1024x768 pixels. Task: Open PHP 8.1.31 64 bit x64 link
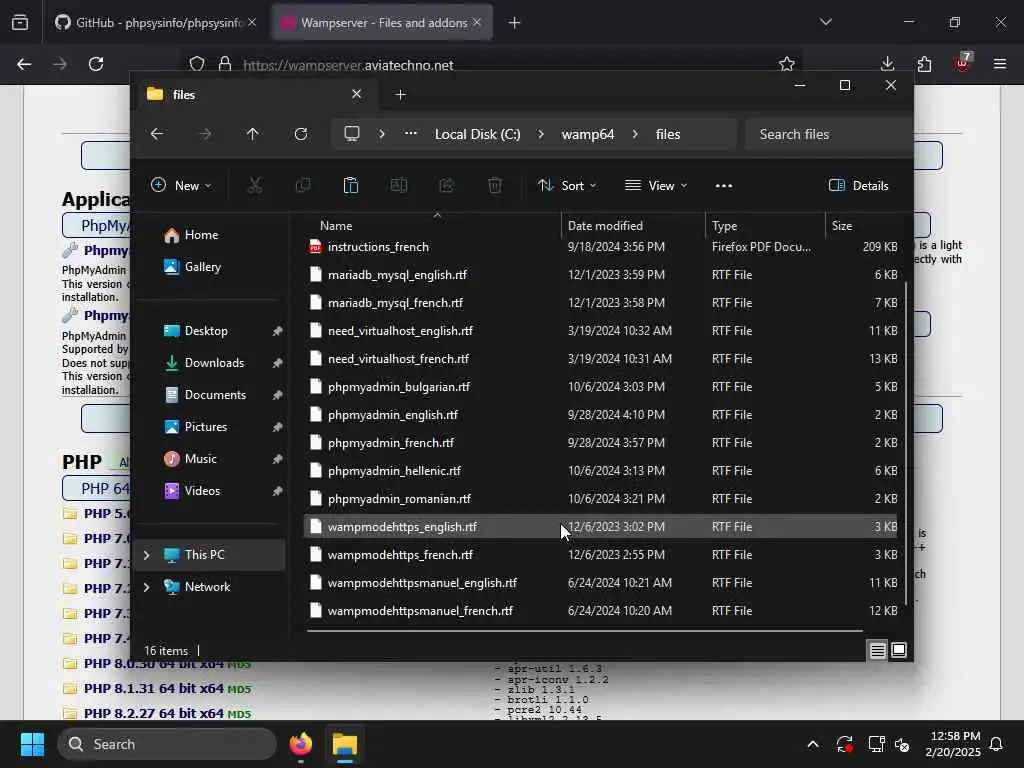(153, 688)
